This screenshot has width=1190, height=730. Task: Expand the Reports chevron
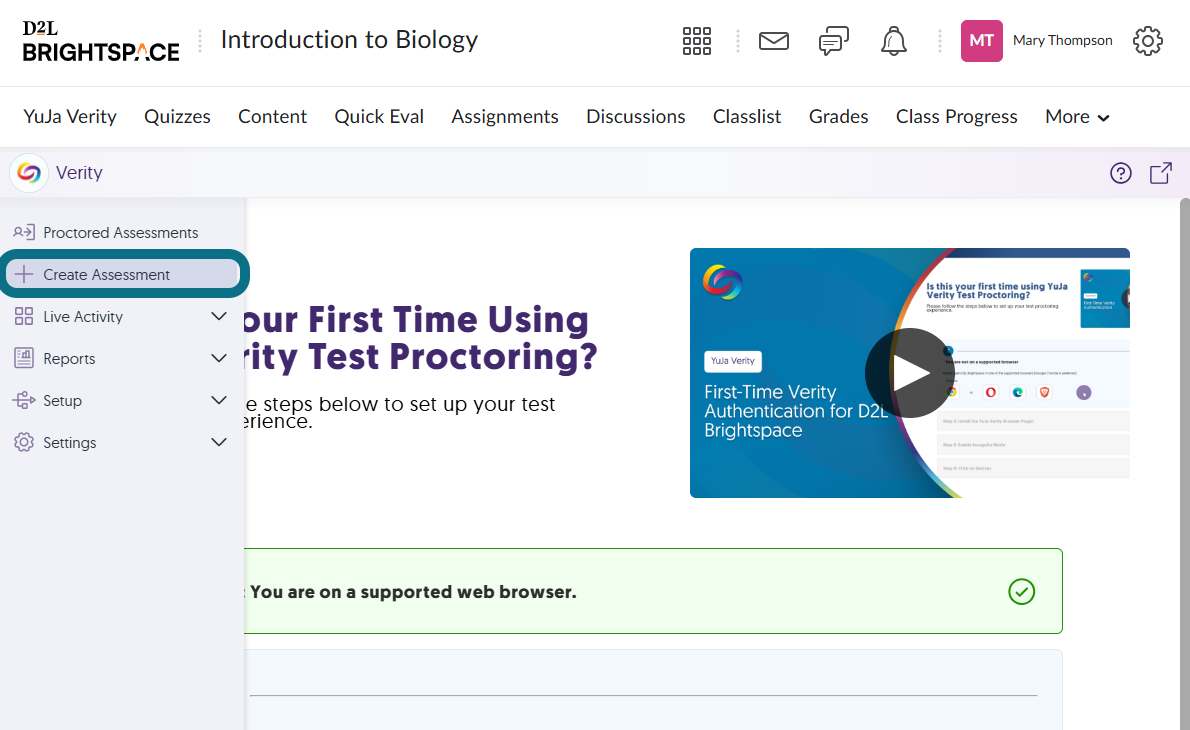click(219, 358)
